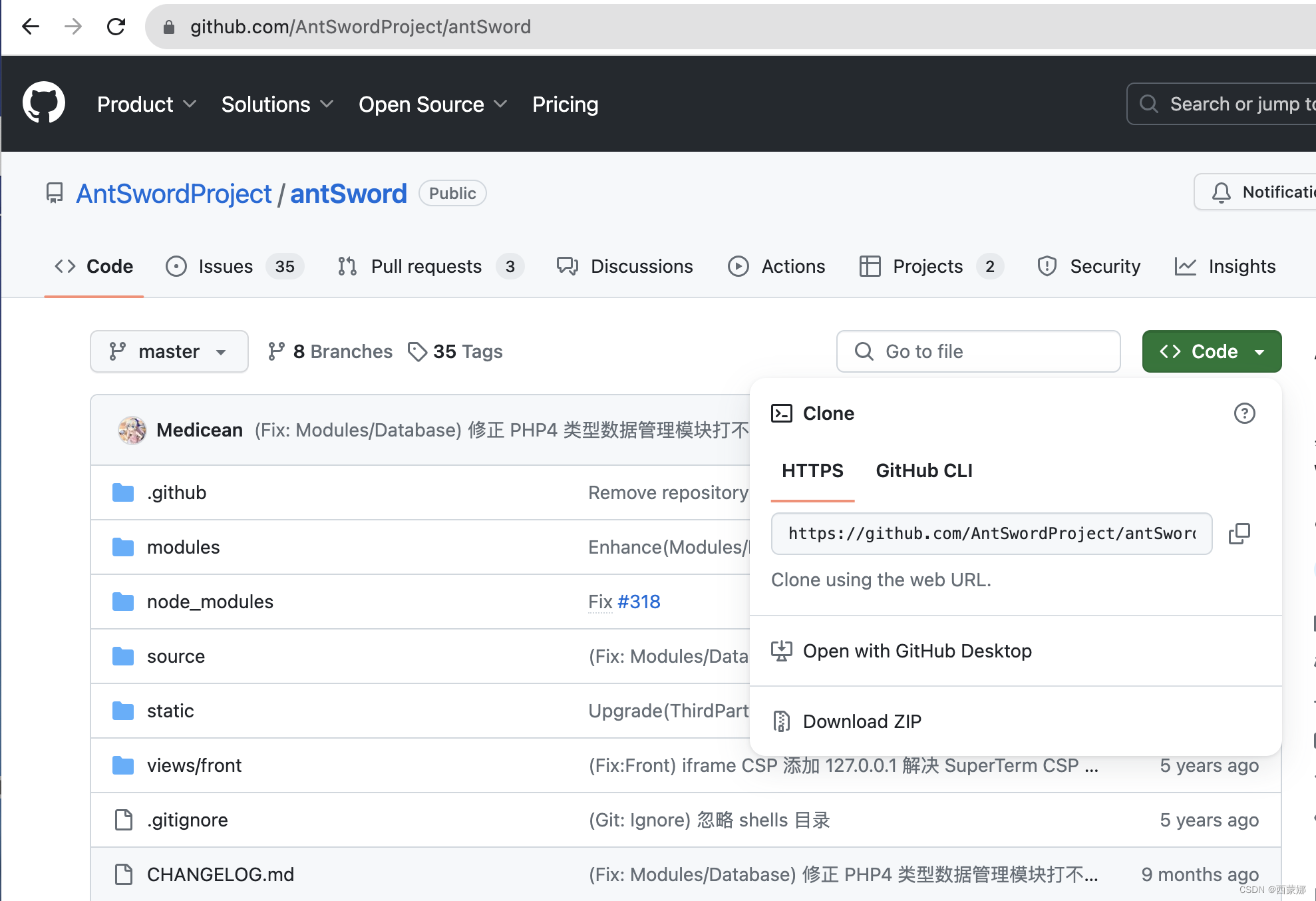
Task: Open the .github folder name
Action: [x=176, y=492]
